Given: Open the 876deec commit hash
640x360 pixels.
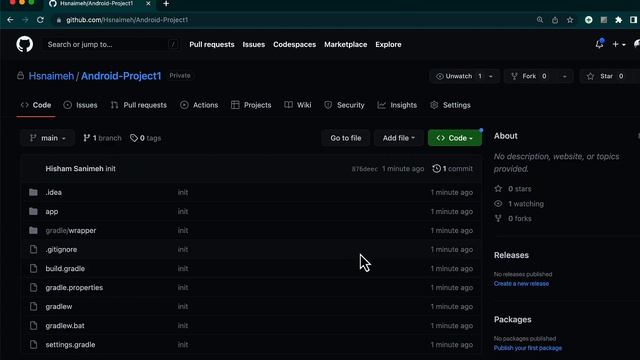Looking at the screenshot, I should (364, 169).
